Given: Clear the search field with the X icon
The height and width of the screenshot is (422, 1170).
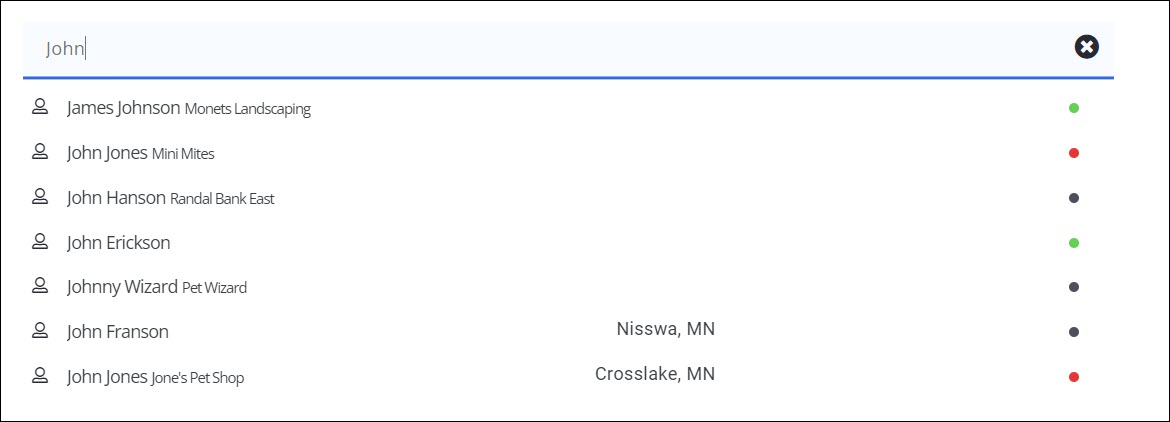Looking at the screenshot, I should point(1086,47).
